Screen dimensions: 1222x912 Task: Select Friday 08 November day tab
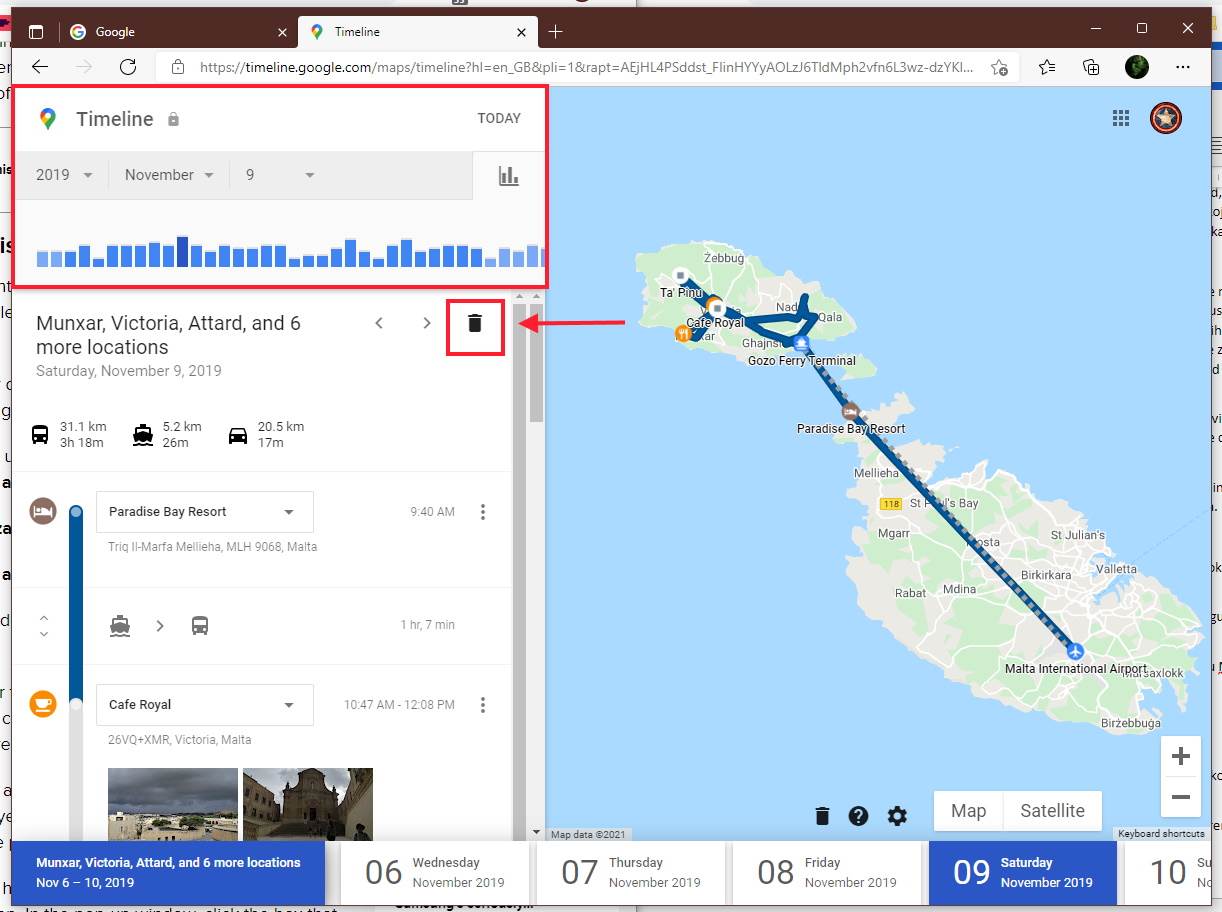coord(830,872)
